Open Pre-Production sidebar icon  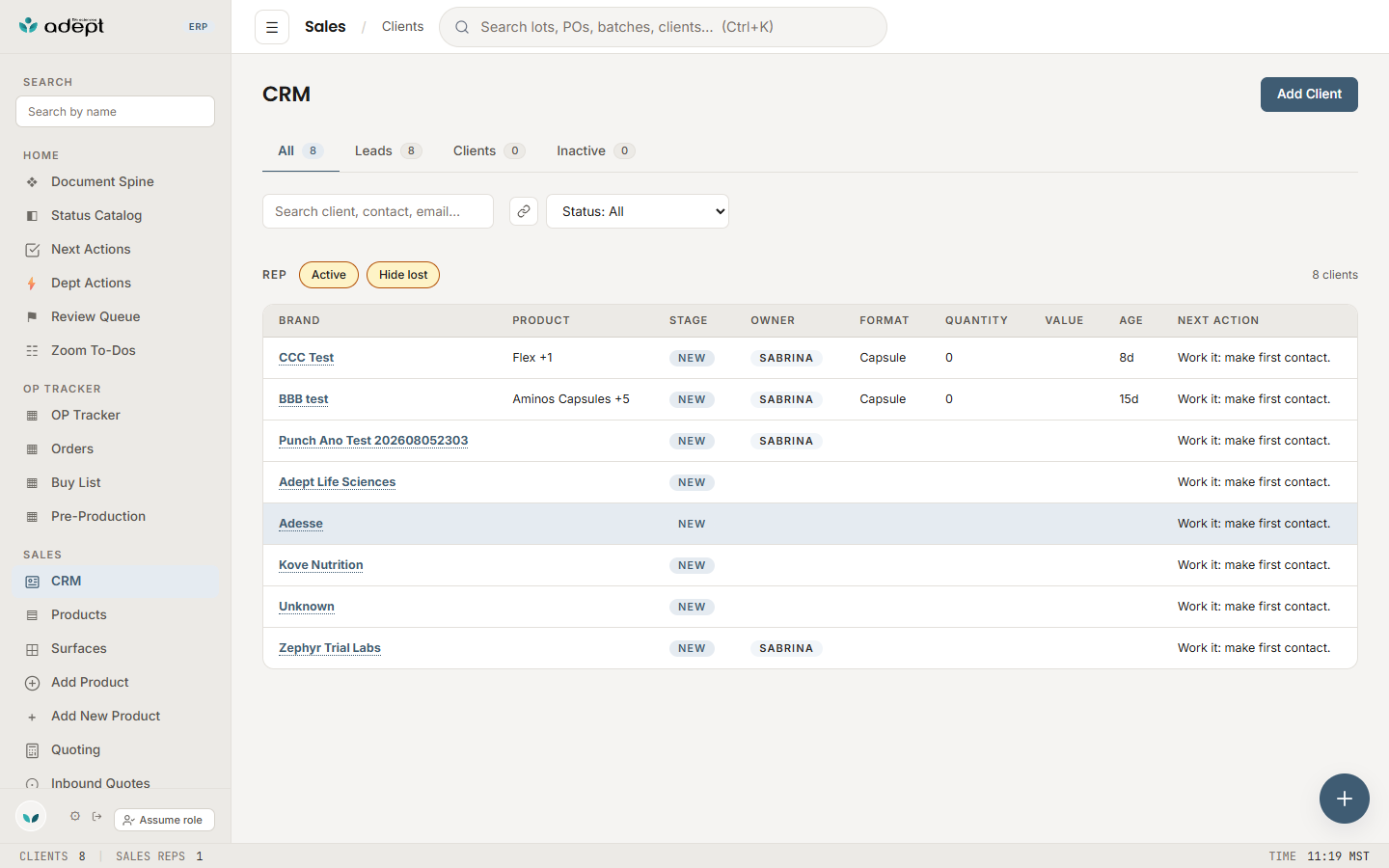click(32, 517)
